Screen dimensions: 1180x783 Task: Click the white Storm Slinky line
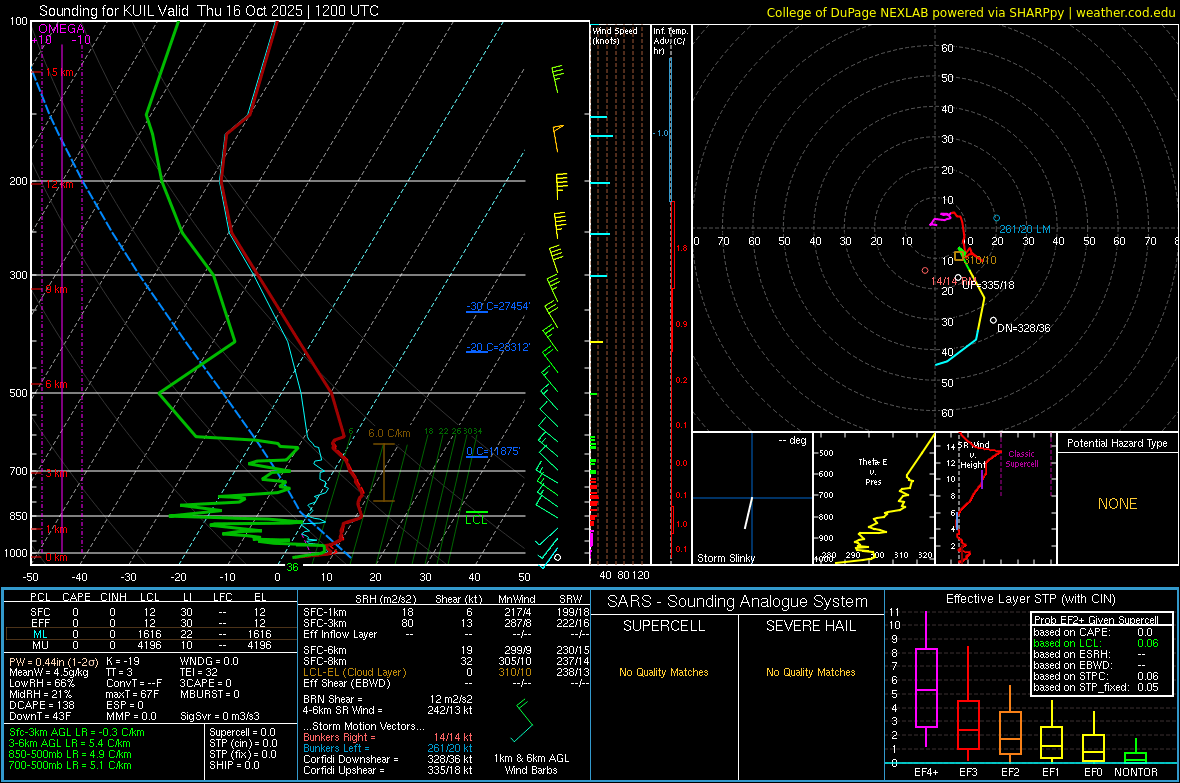pos(749,513)
